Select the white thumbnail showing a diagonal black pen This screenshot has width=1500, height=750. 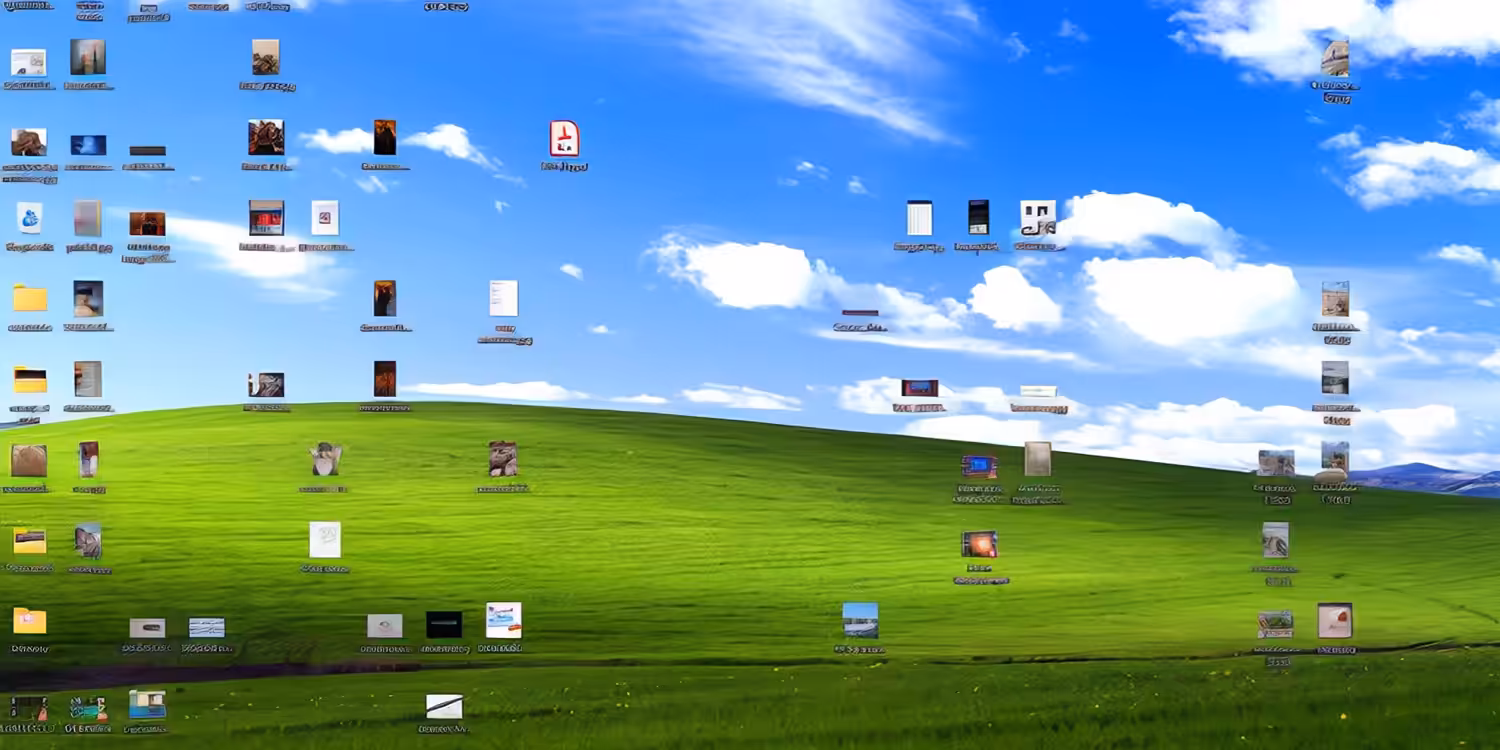point(444,706)
